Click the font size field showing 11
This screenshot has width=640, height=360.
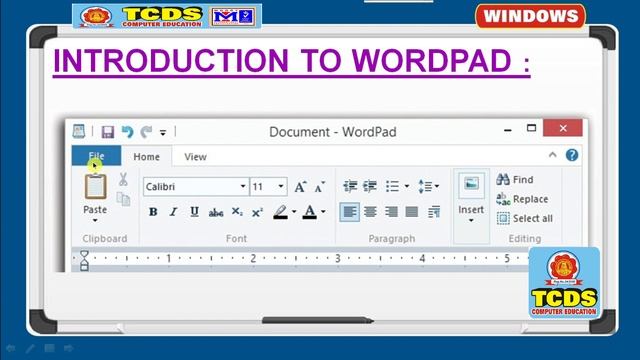[263, 187]
